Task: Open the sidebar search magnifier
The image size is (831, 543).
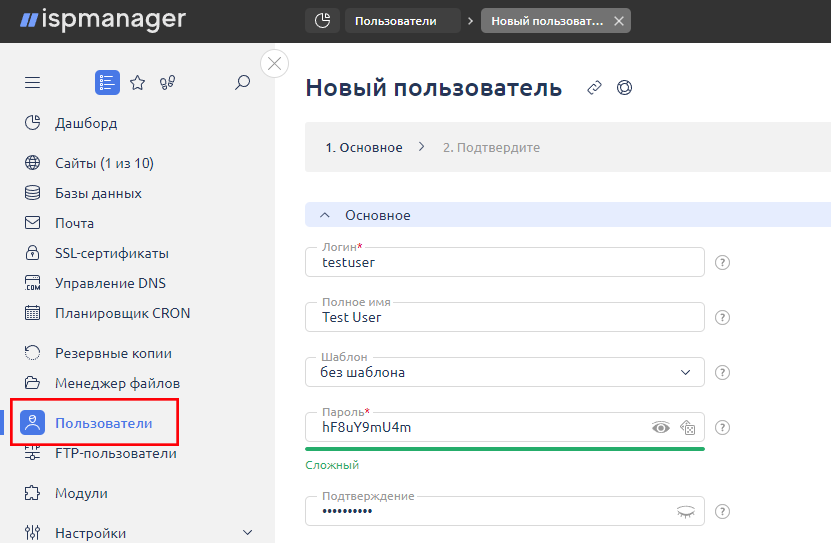Action: pyautogui.click(x=242, y=83)
